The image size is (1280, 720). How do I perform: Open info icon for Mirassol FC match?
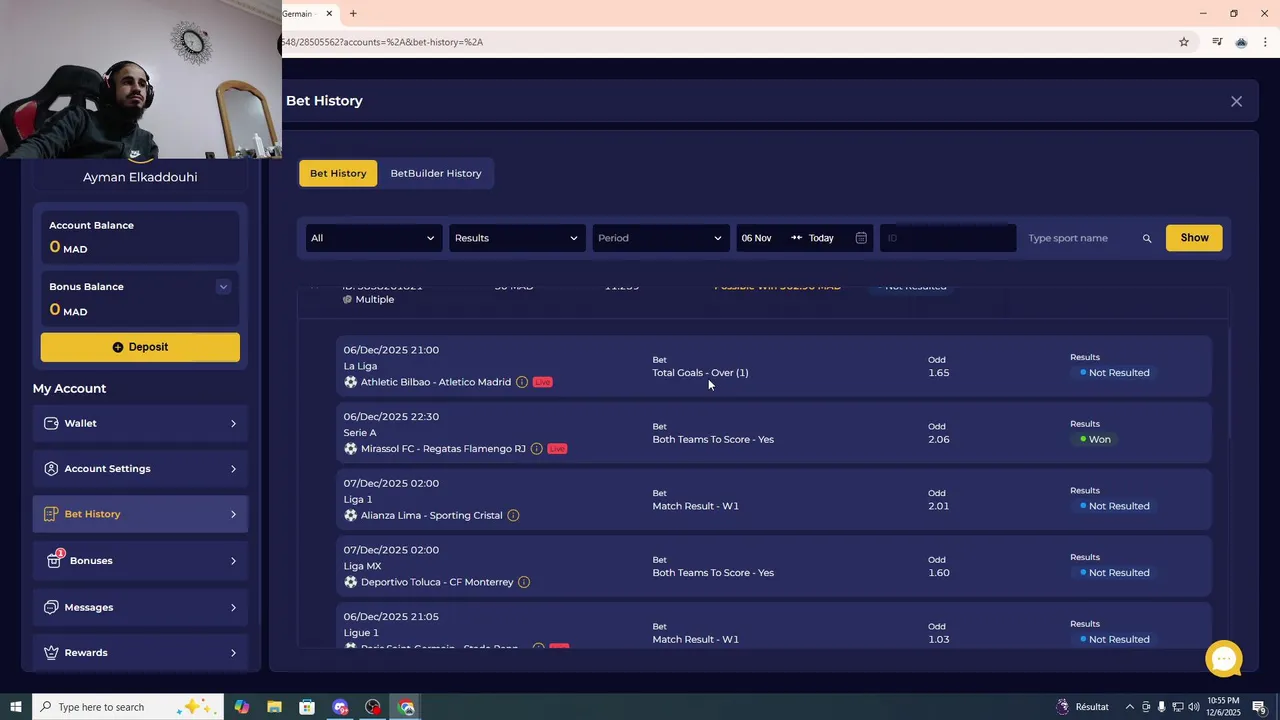point(537,449)
